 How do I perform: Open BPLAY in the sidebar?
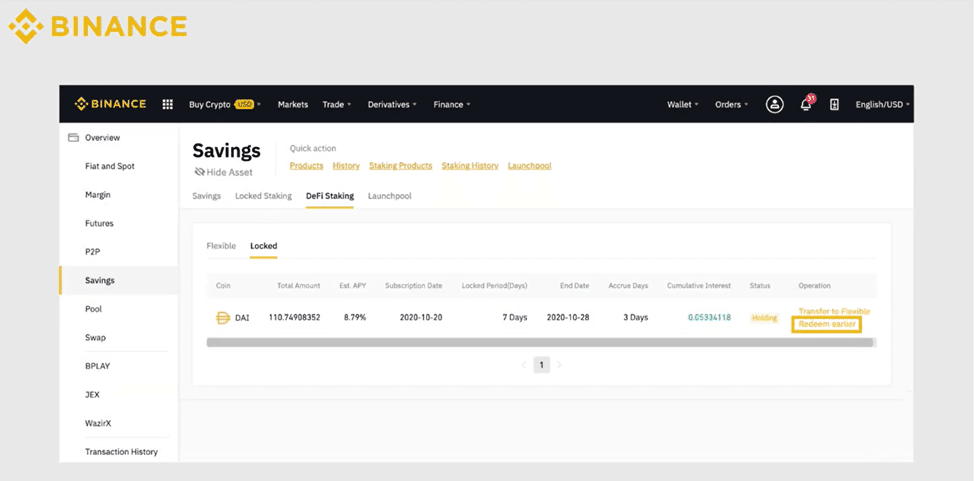[x=98, y=366]
